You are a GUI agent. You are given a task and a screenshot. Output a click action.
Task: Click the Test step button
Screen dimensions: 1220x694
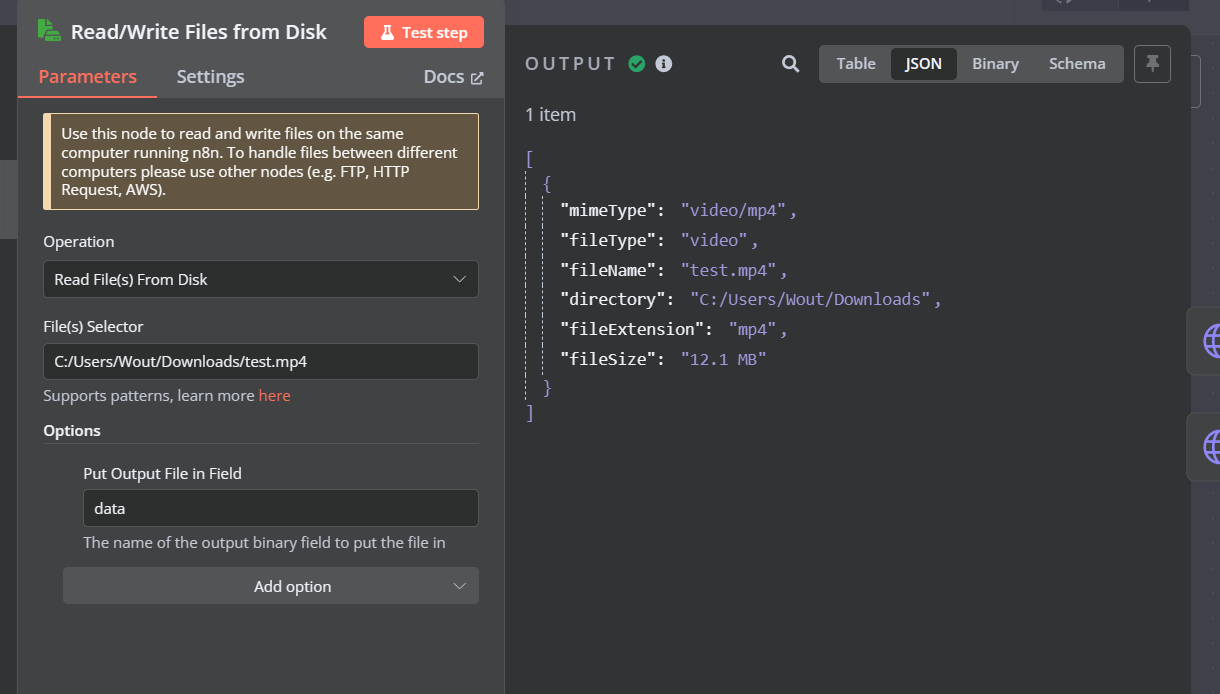pos(424,32)
